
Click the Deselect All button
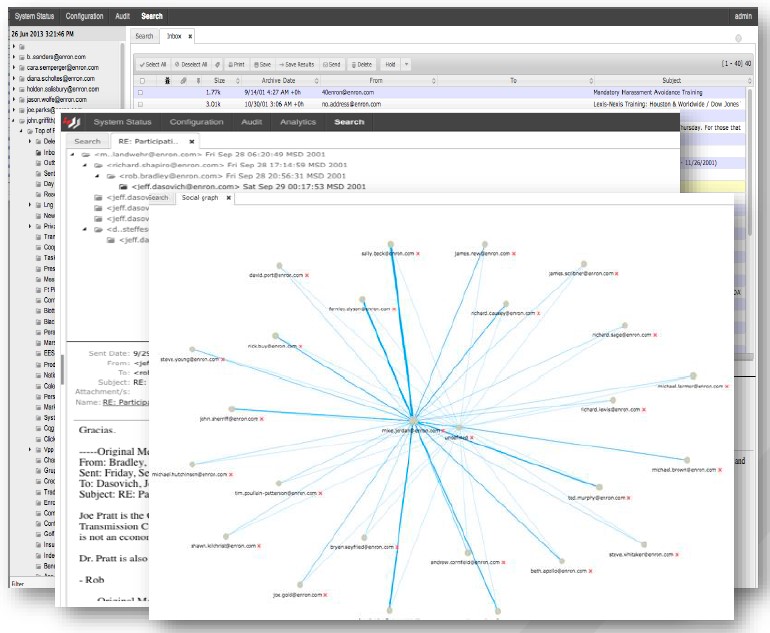(191, 64)
